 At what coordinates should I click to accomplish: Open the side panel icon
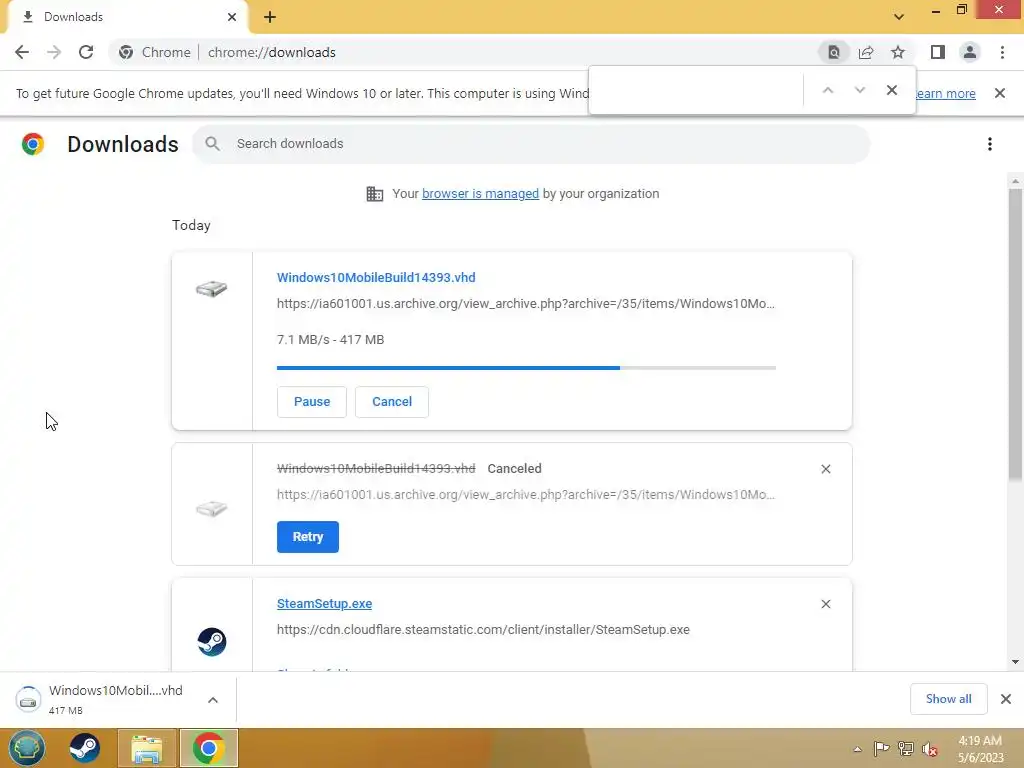click(938, 52)
